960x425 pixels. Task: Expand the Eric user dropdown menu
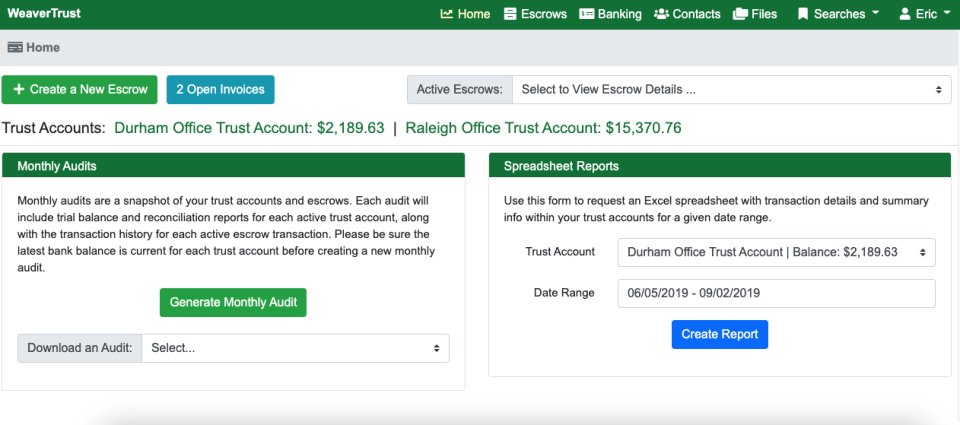tap(924, 13)
